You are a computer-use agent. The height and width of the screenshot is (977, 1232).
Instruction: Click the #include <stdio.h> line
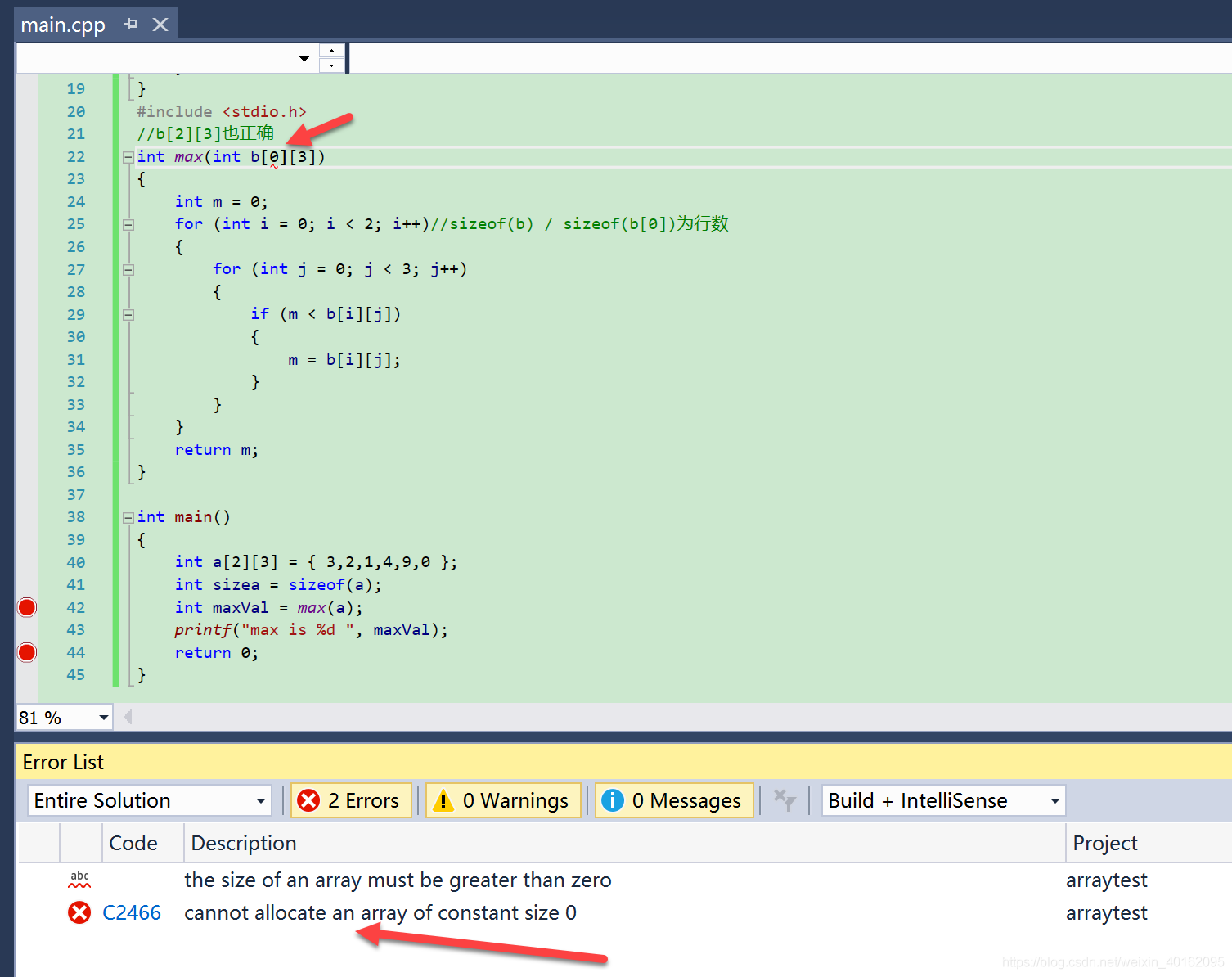[222, 112]
